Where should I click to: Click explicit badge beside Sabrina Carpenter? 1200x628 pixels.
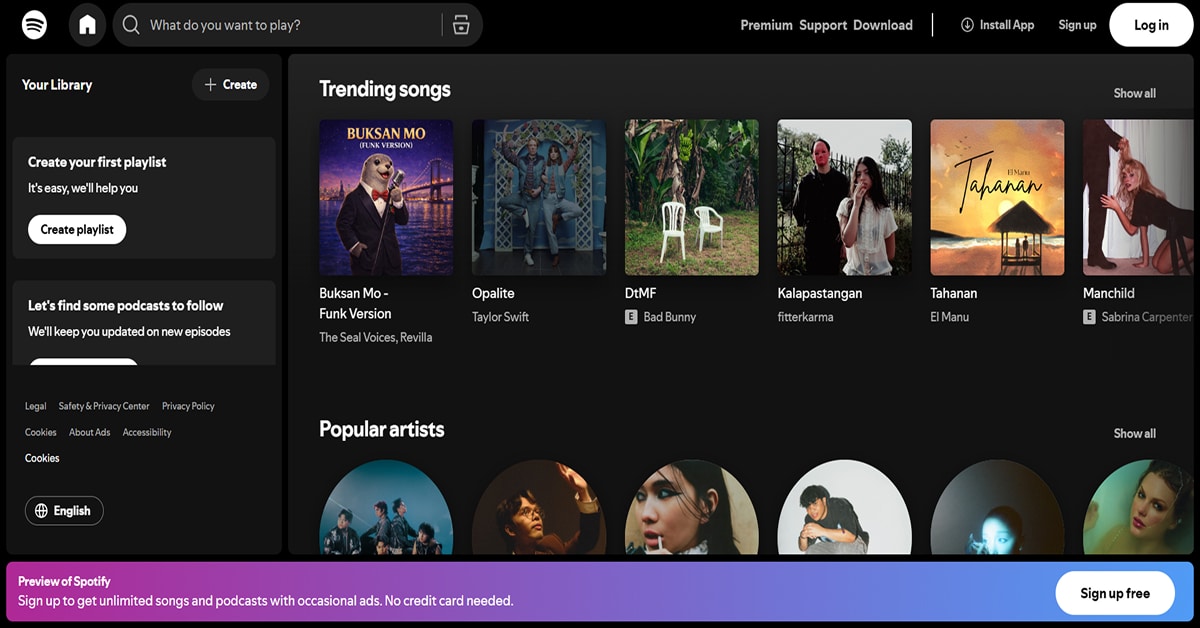(x=1089, y=317)
